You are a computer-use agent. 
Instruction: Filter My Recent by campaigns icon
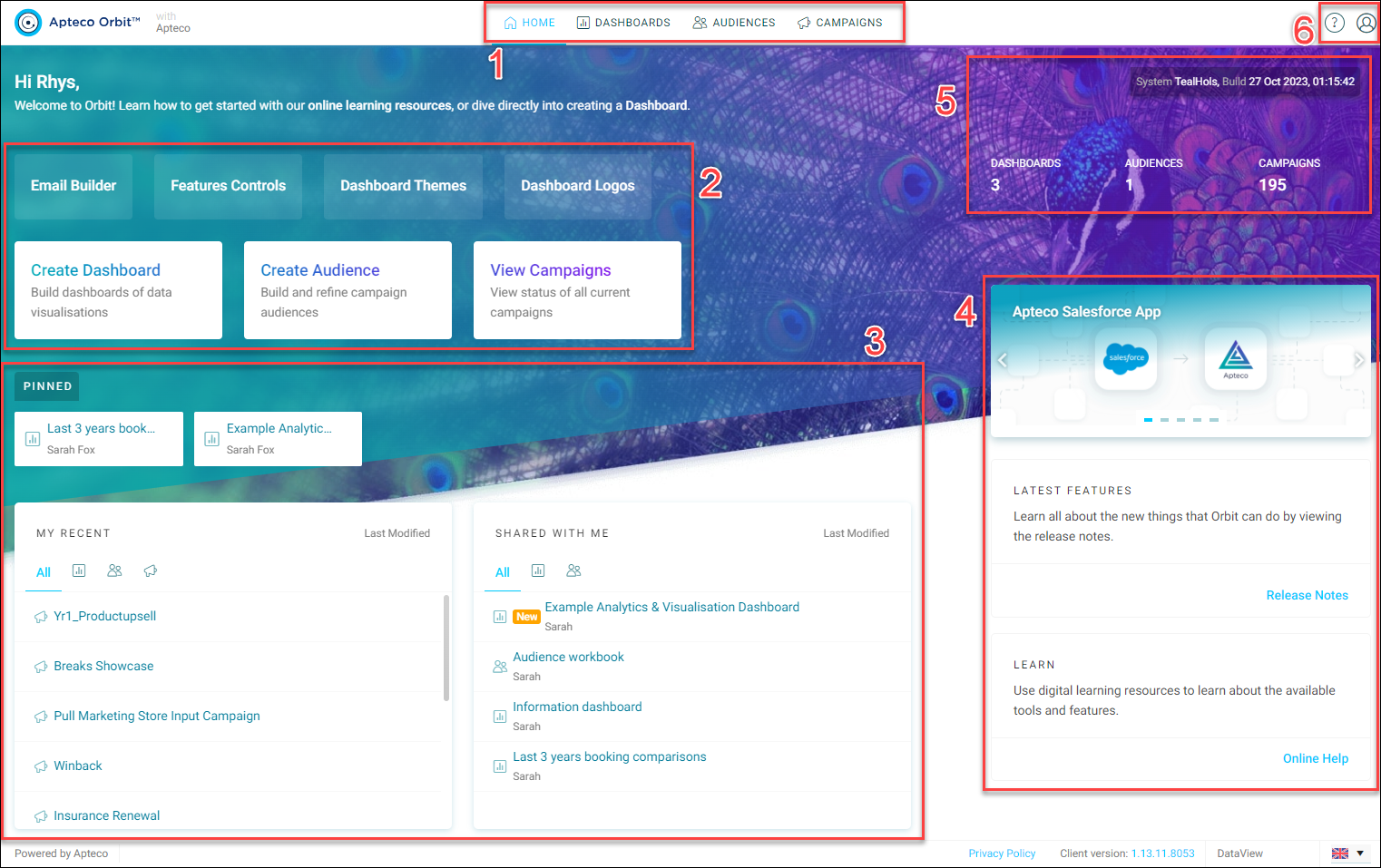coord(151,571)
